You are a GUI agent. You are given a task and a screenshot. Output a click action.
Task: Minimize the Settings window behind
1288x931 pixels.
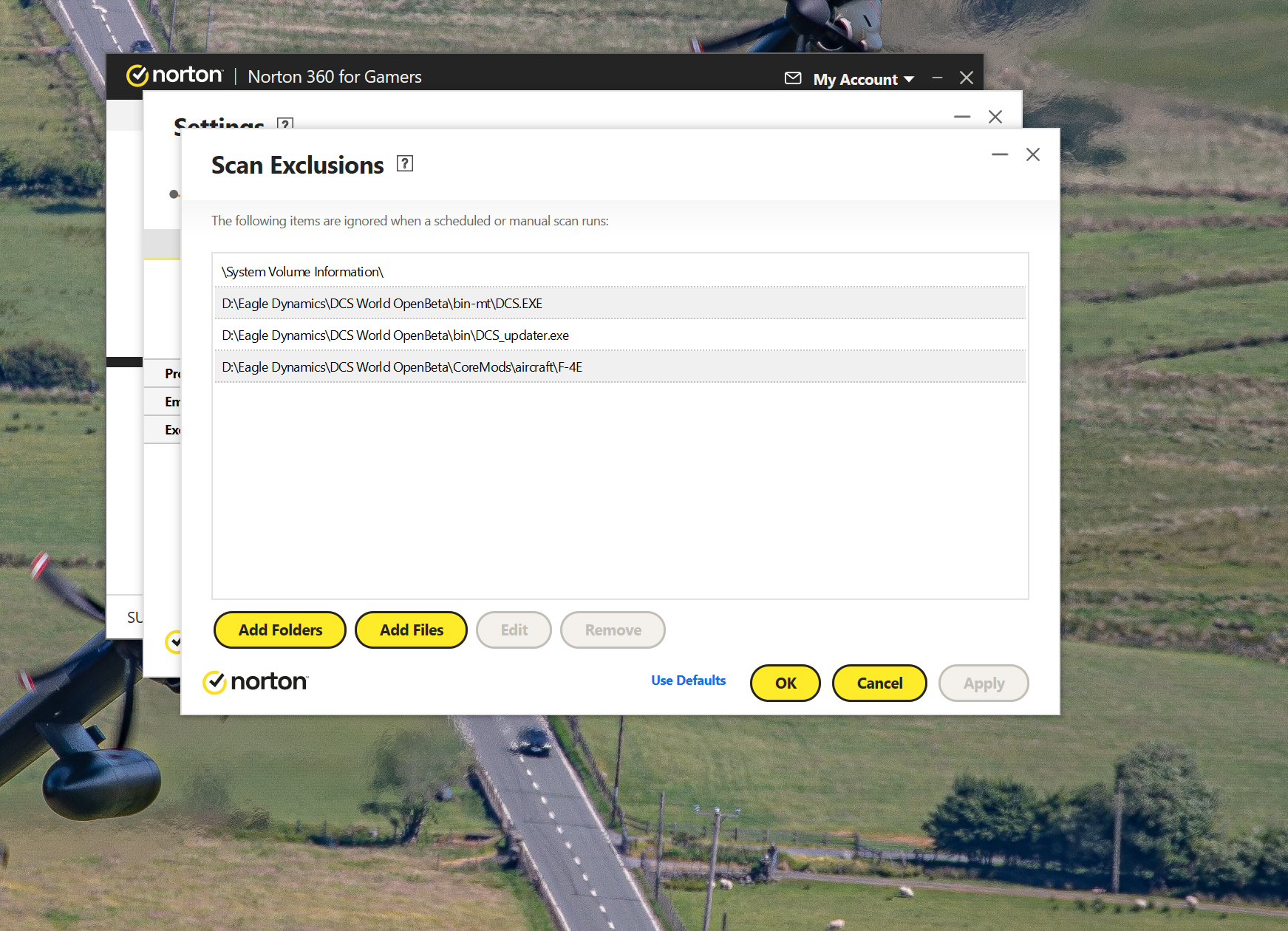coord(962,116)
